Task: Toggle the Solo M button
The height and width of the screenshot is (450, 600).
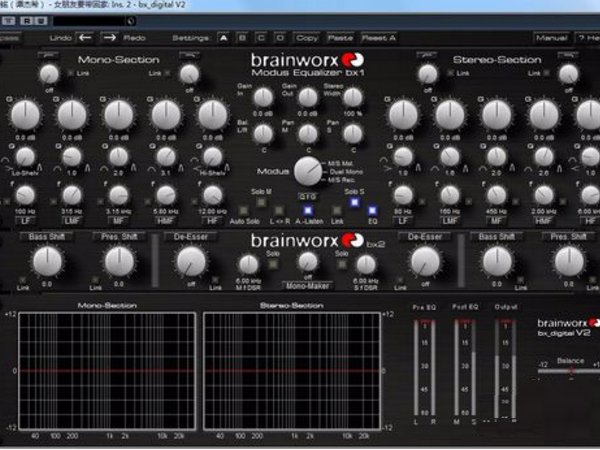Action: click(x=261, y=202)
